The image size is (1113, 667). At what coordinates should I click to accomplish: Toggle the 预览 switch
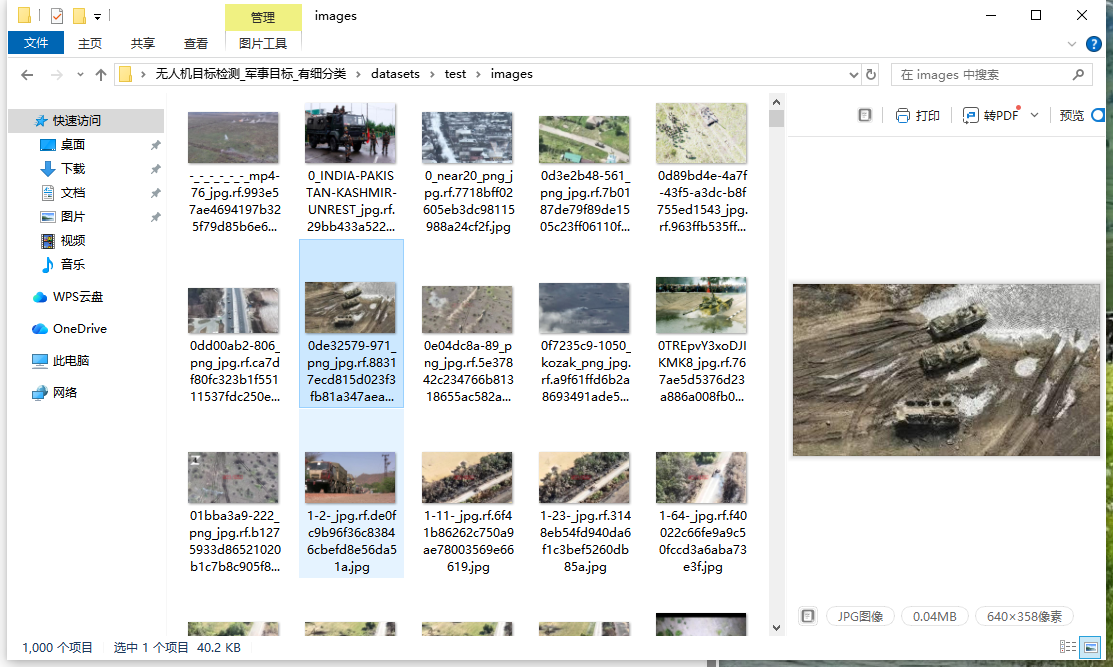tap(1098, 115)
